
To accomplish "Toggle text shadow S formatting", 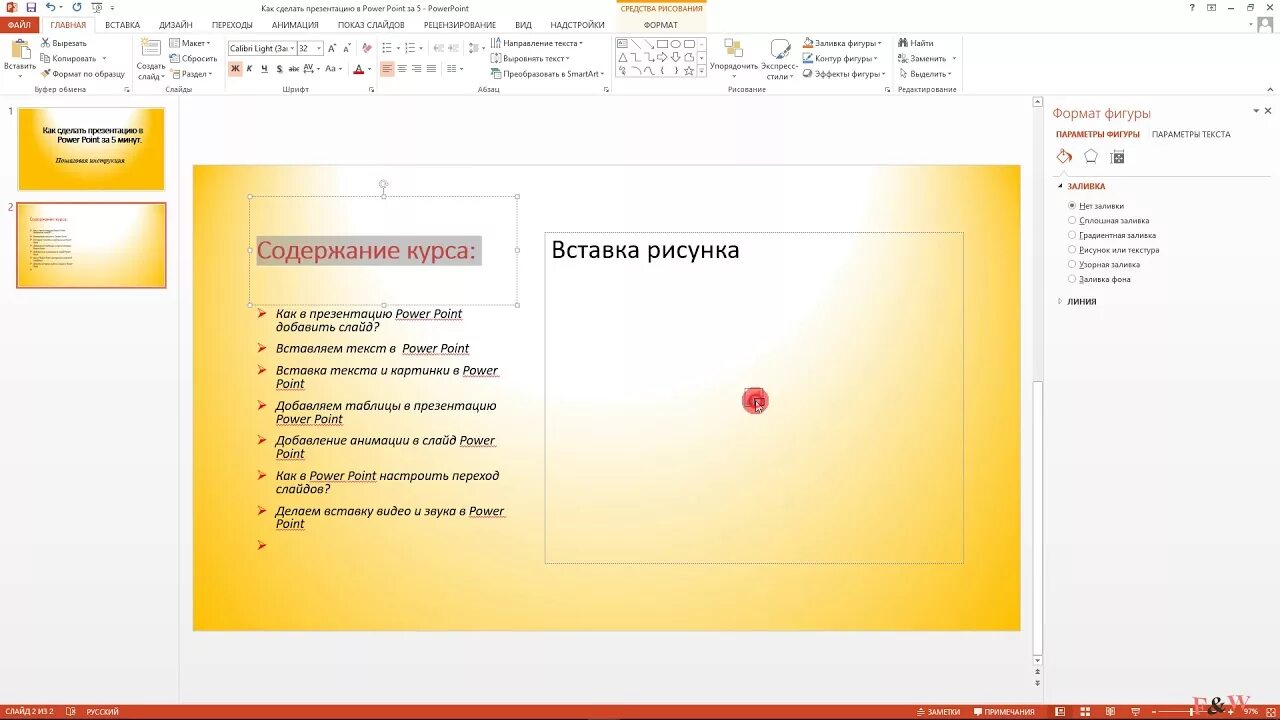I will click(279, 69).
